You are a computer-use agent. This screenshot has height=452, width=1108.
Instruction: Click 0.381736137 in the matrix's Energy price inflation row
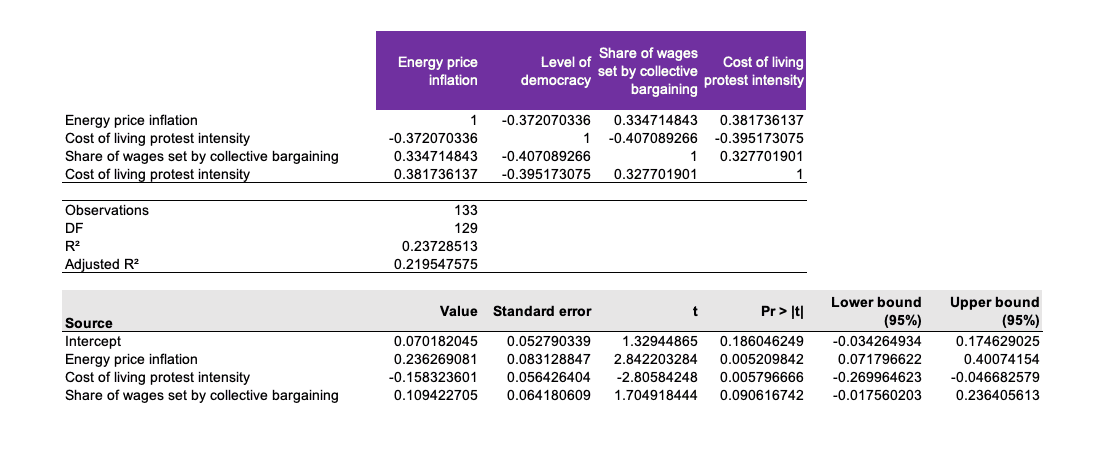click(x=762, y=120)
